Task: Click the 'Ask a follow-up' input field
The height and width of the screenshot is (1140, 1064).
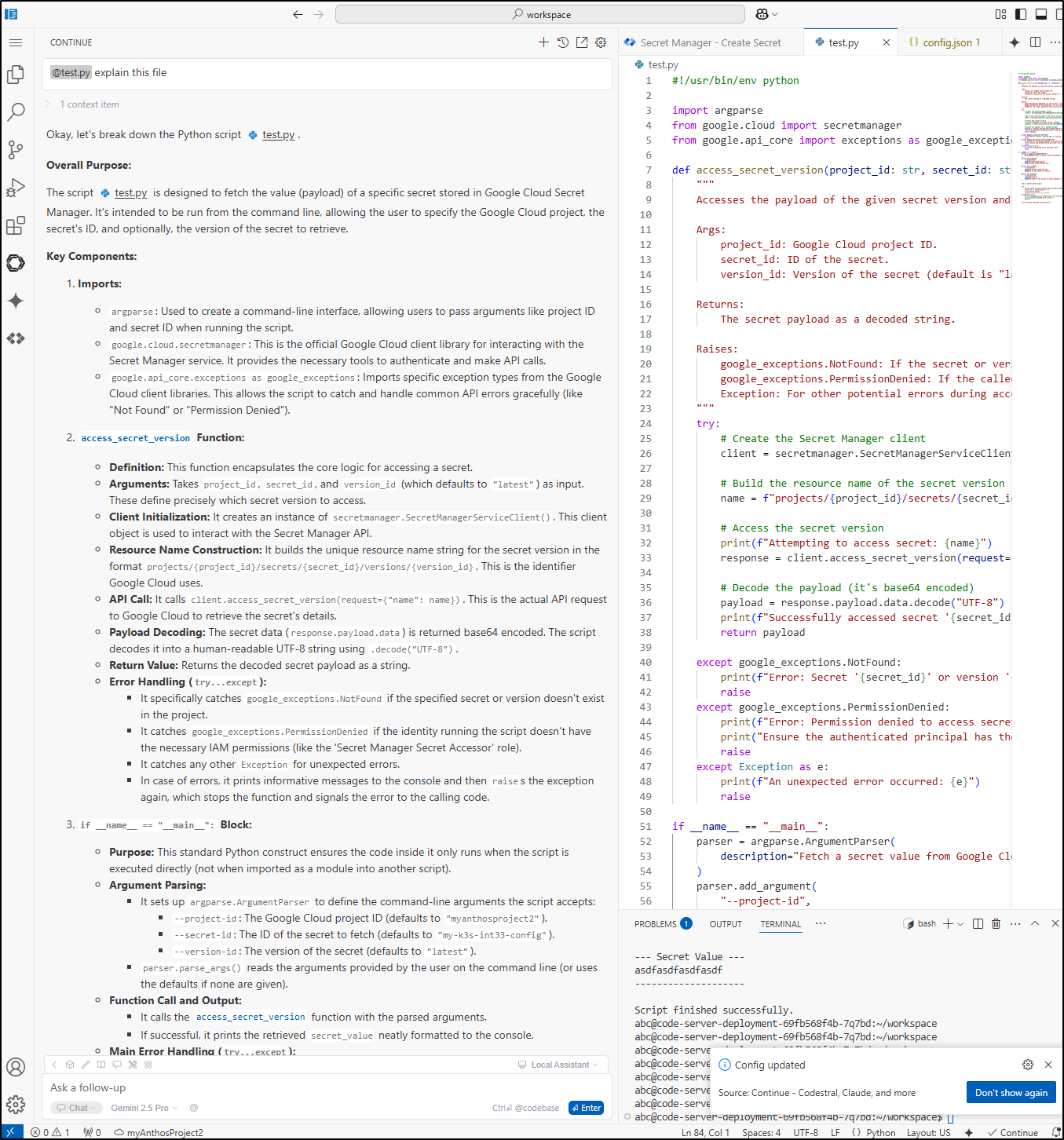Action: click(314, 1087)
